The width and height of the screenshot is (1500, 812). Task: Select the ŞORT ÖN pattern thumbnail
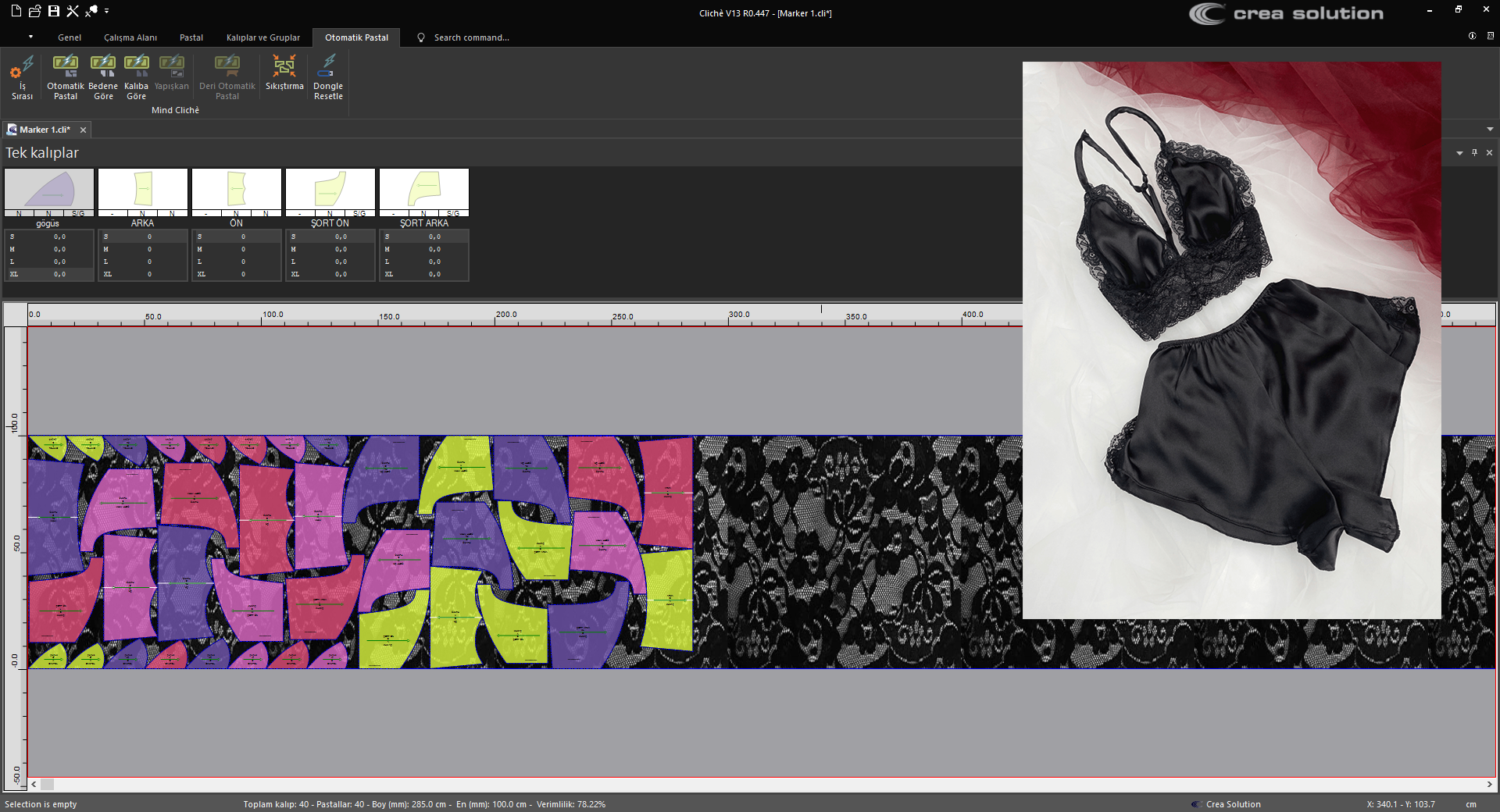coord(330,190)
